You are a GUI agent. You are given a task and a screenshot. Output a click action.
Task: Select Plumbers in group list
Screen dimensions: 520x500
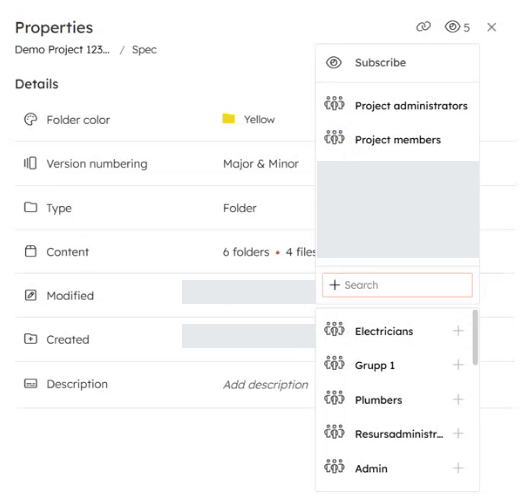click(379, 400)
